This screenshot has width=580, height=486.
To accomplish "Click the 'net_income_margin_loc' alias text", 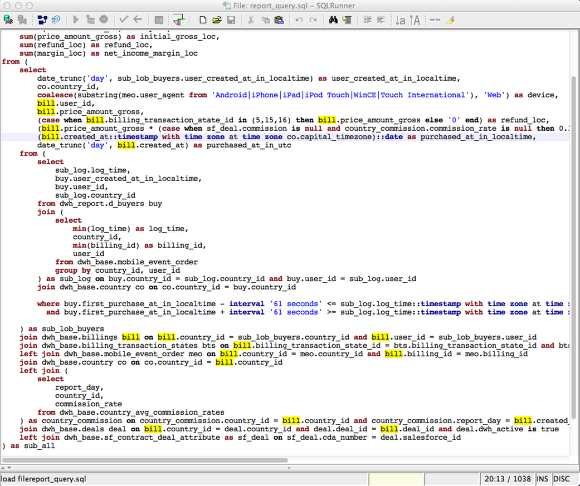I will [x=151, y=53].
